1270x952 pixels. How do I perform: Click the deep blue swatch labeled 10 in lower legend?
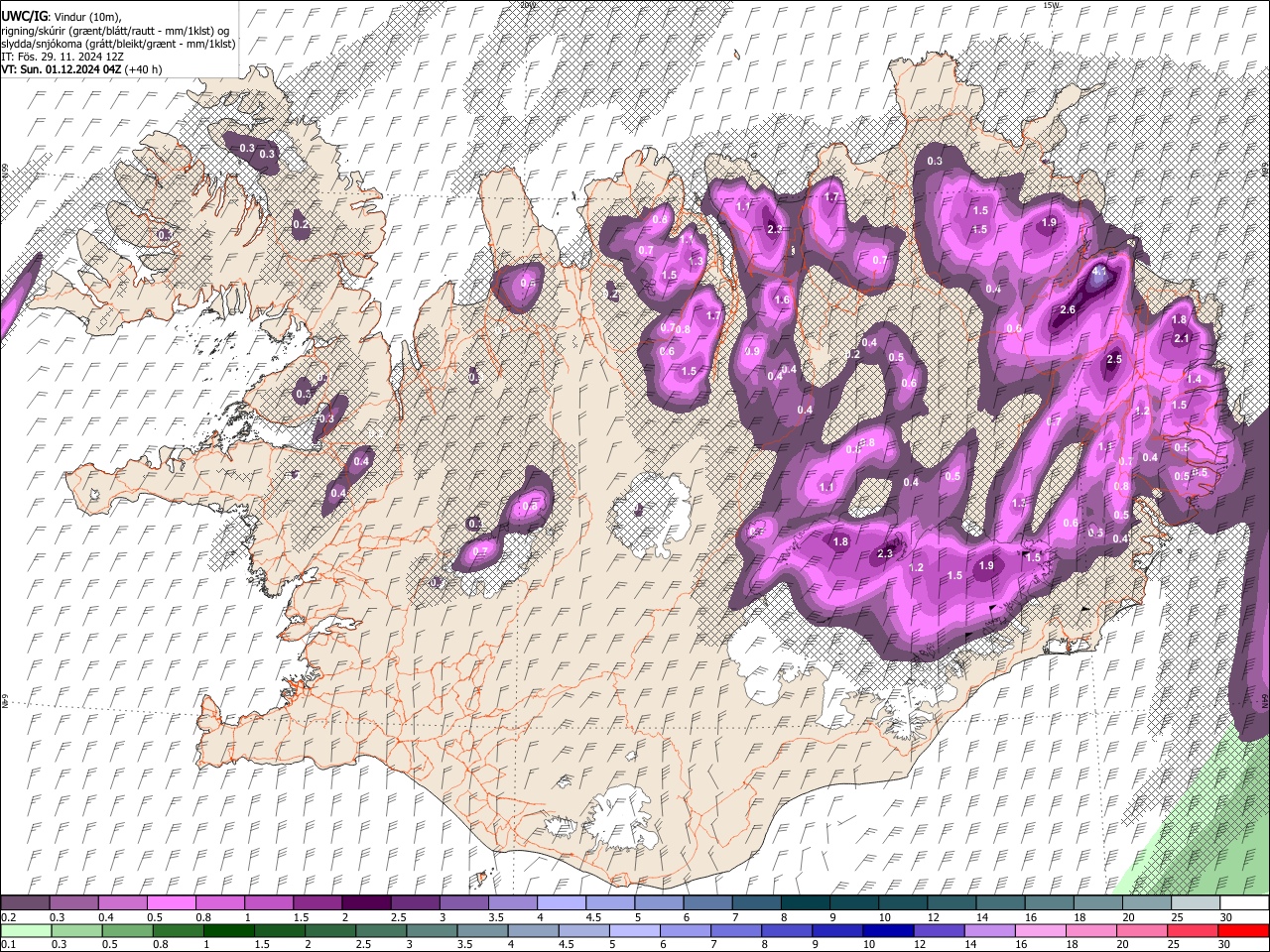coord(887,930)
